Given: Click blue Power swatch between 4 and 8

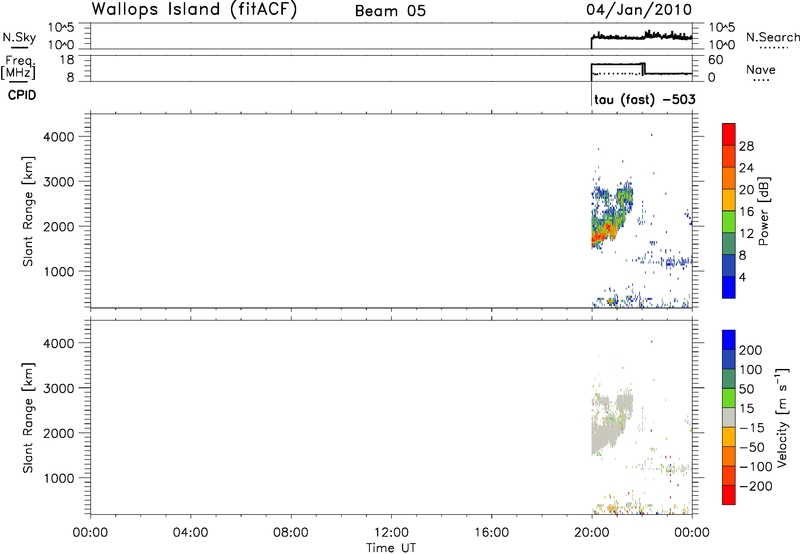Looking at the screenshot, I should [729, 265].
